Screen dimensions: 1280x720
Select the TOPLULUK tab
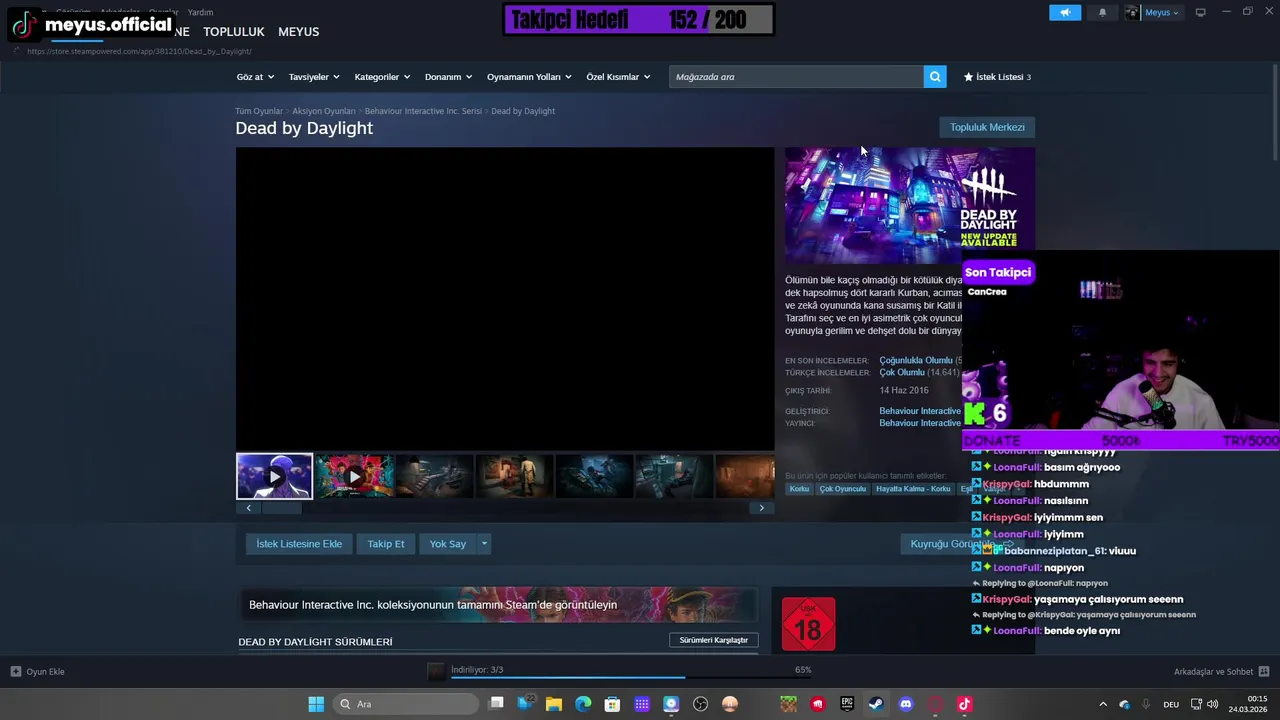[234, 32]
